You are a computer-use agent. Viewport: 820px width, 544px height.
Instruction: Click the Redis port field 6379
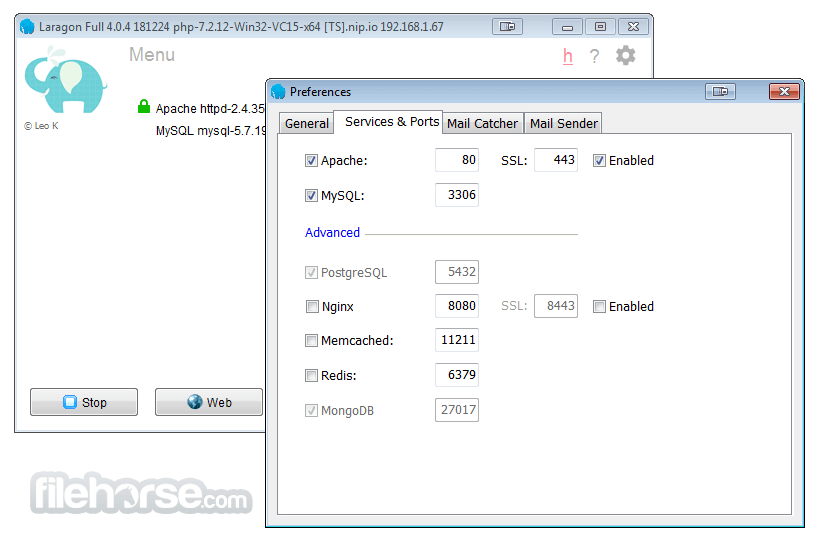click(x=457, y=375)
